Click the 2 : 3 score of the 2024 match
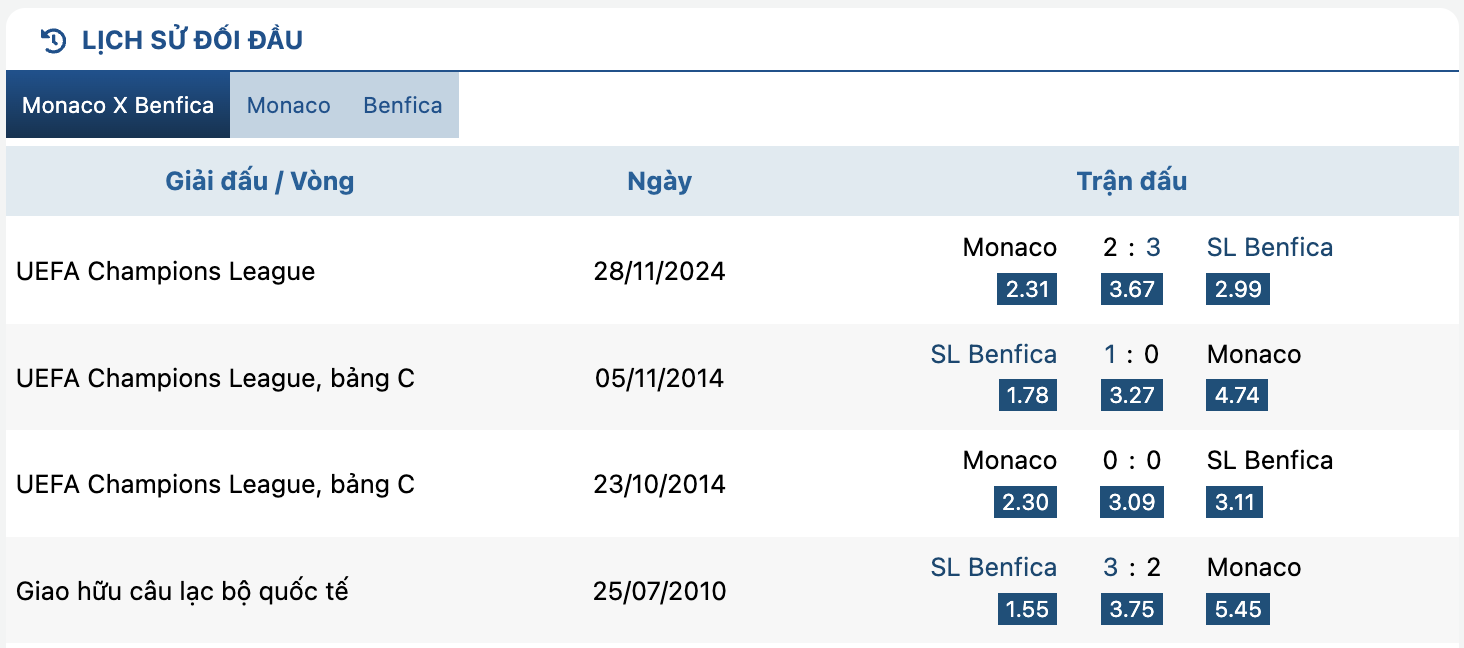This screenshot has height=648, width=1464. pyautogui.click(x=1132, y=247)
